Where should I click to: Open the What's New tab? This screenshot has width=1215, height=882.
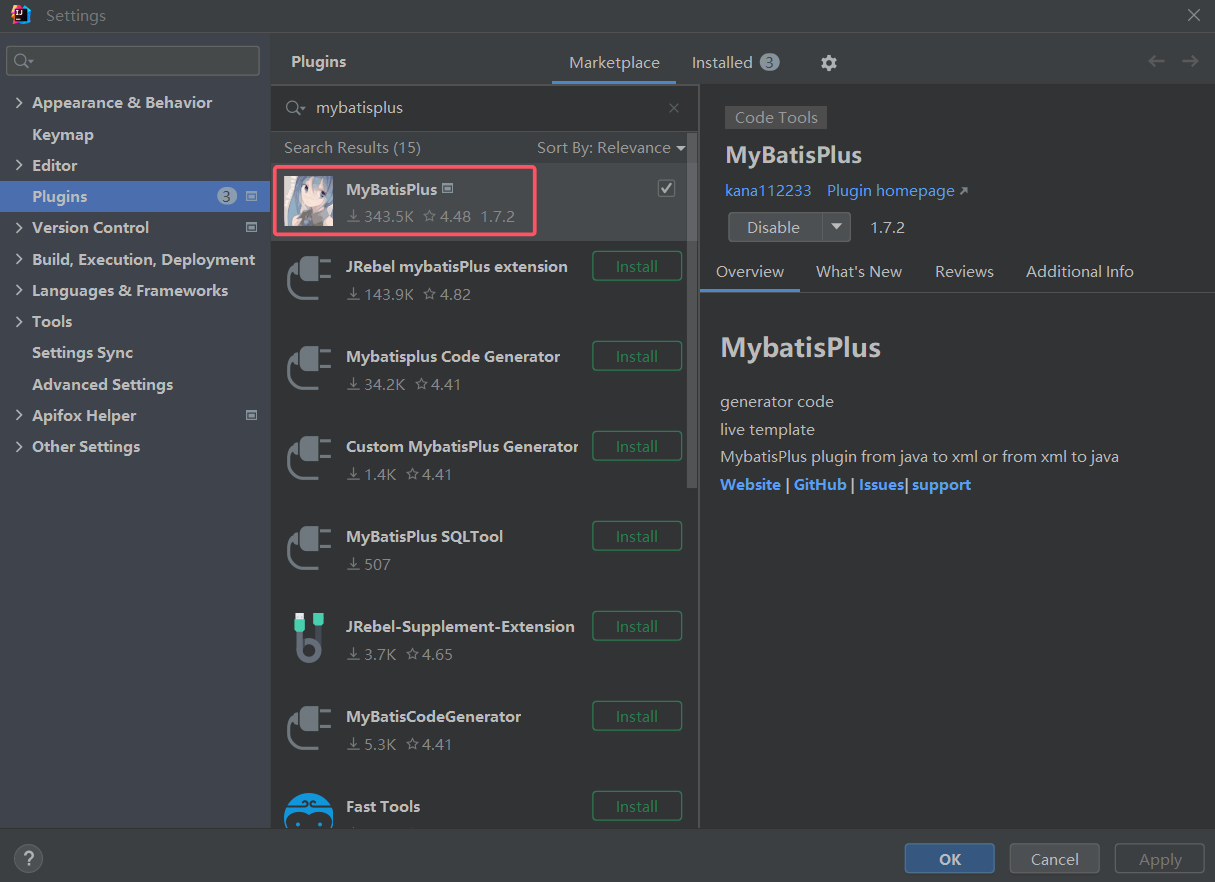click(859, 271)
